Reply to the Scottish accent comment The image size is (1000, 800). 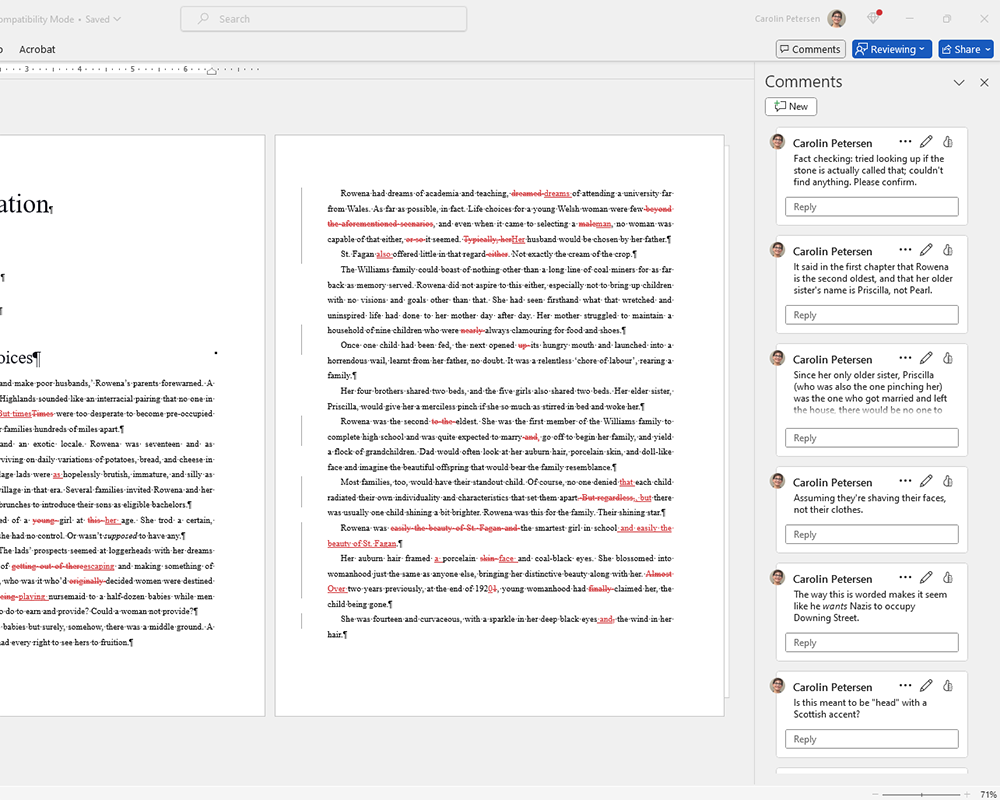(871, 739)
